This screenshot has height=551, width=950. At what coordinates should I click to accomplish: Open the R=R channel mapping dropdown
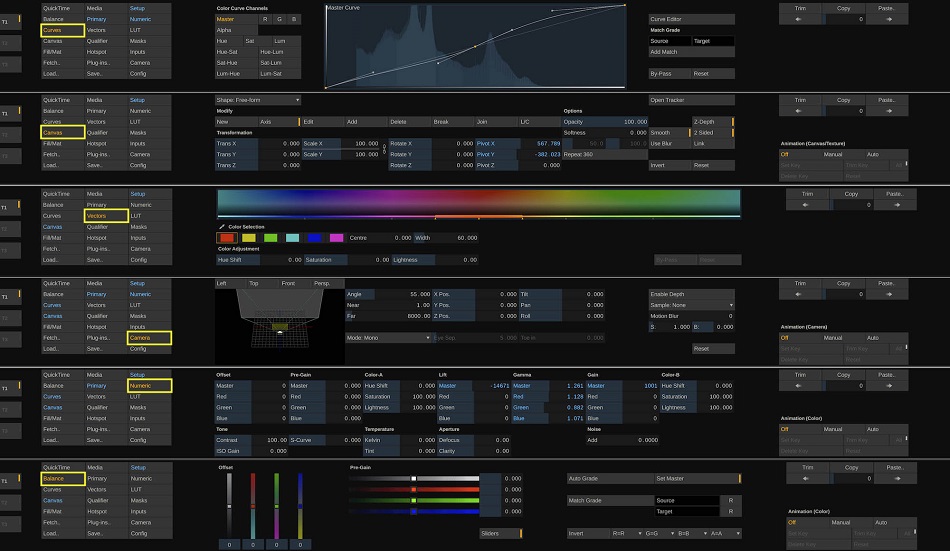click(x=626, y=533)
